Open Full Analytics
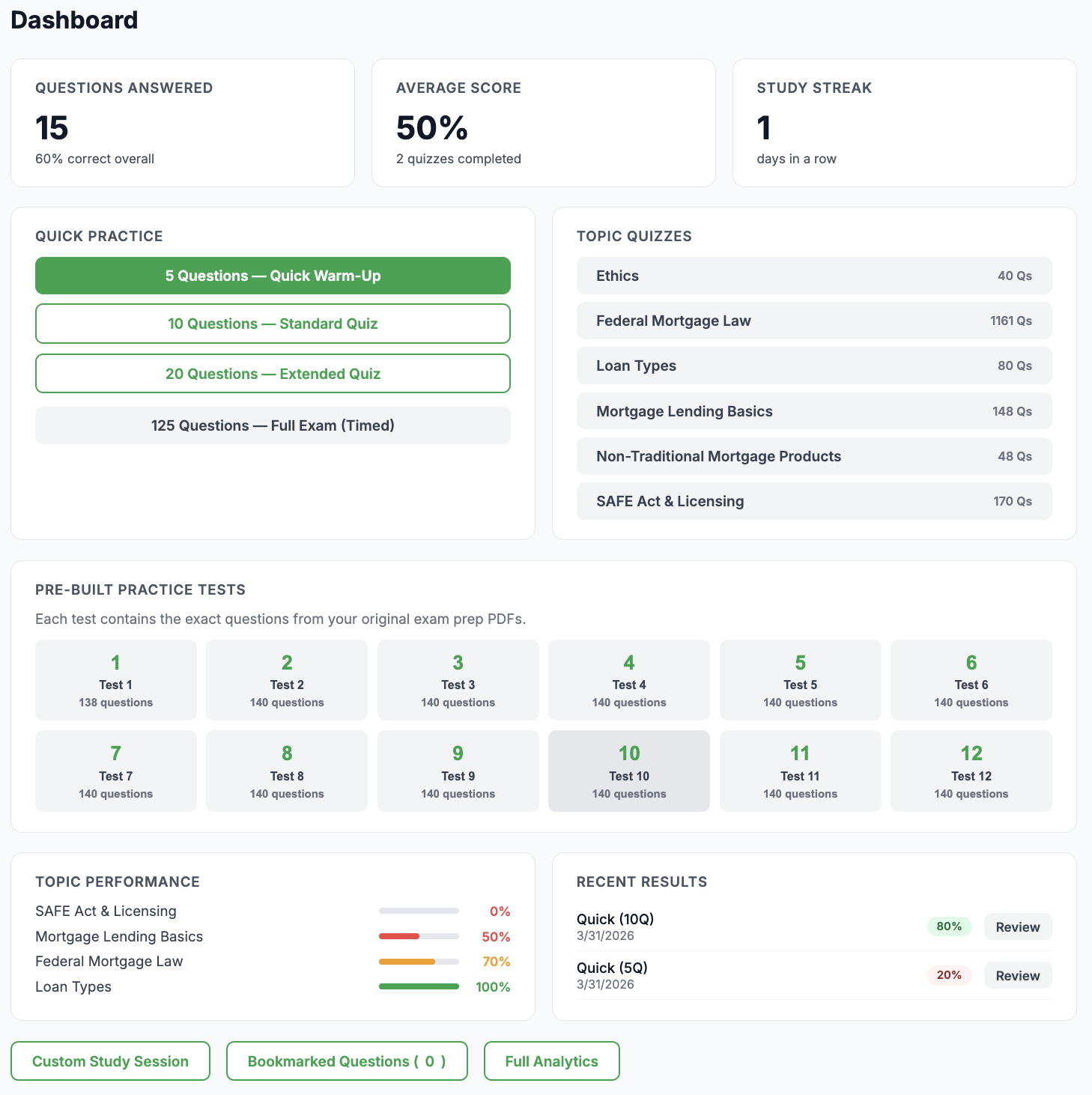The height and width of the screenshot is (1095, 1092). tap(551, 1061)
